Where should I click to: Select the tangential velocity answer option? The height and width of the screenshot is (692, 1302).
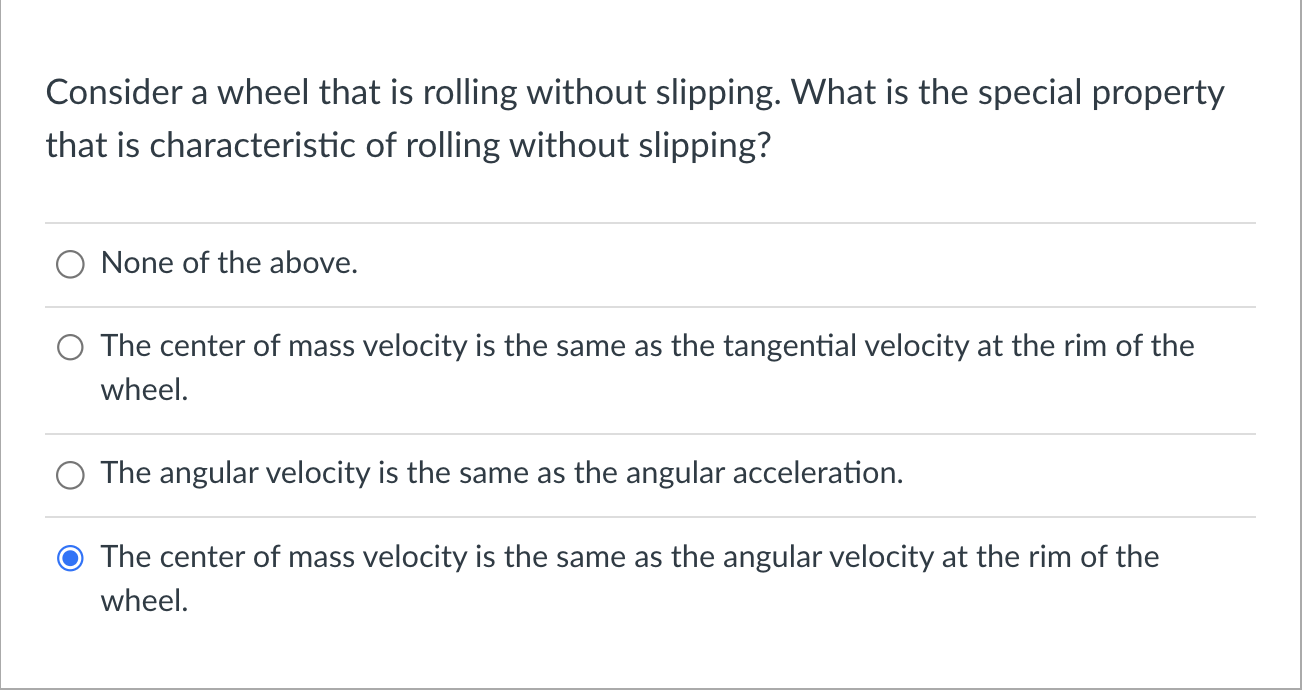tap(70, 347)
